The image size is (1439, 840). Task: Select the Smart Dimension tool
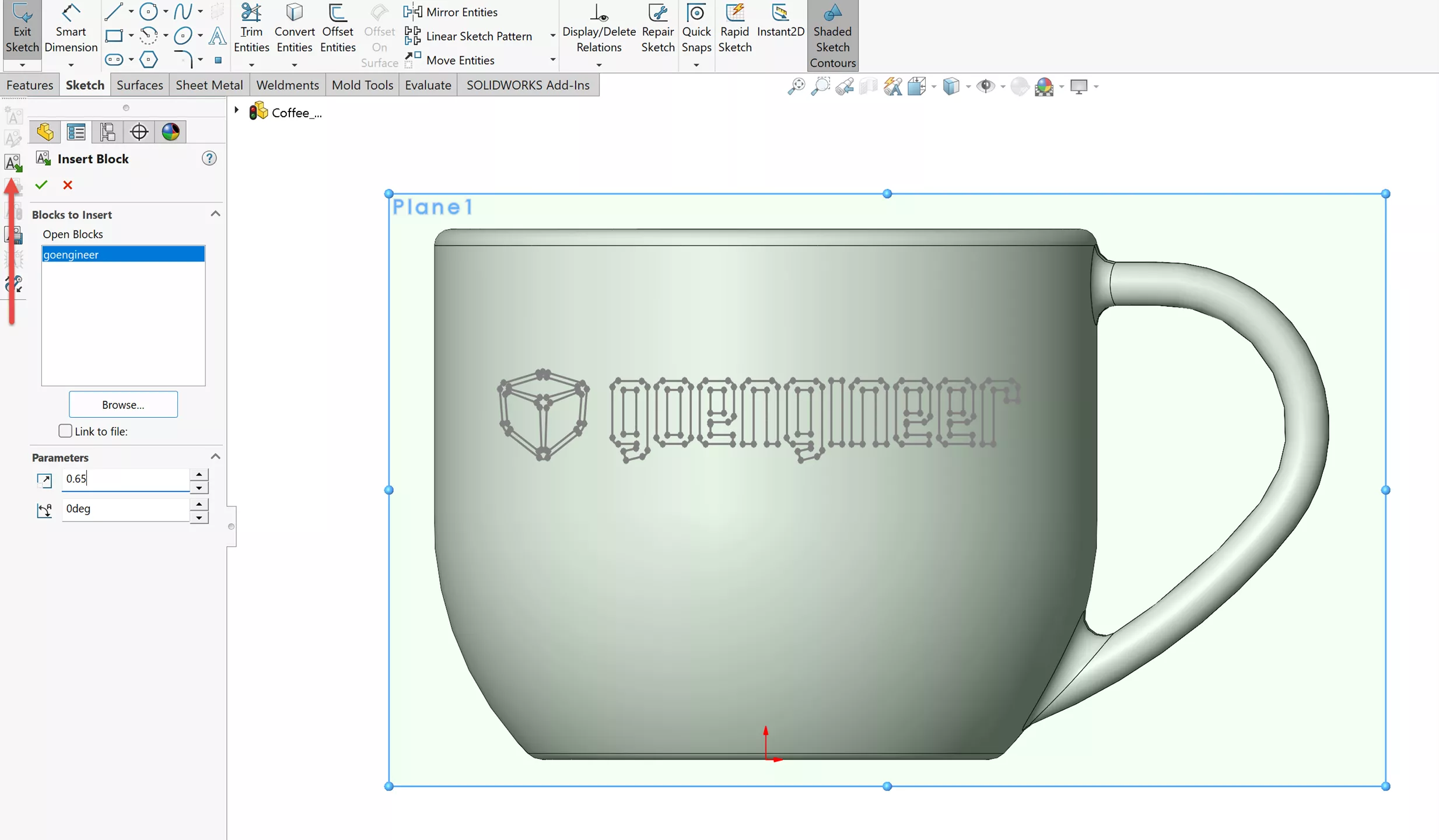point(71,28)
